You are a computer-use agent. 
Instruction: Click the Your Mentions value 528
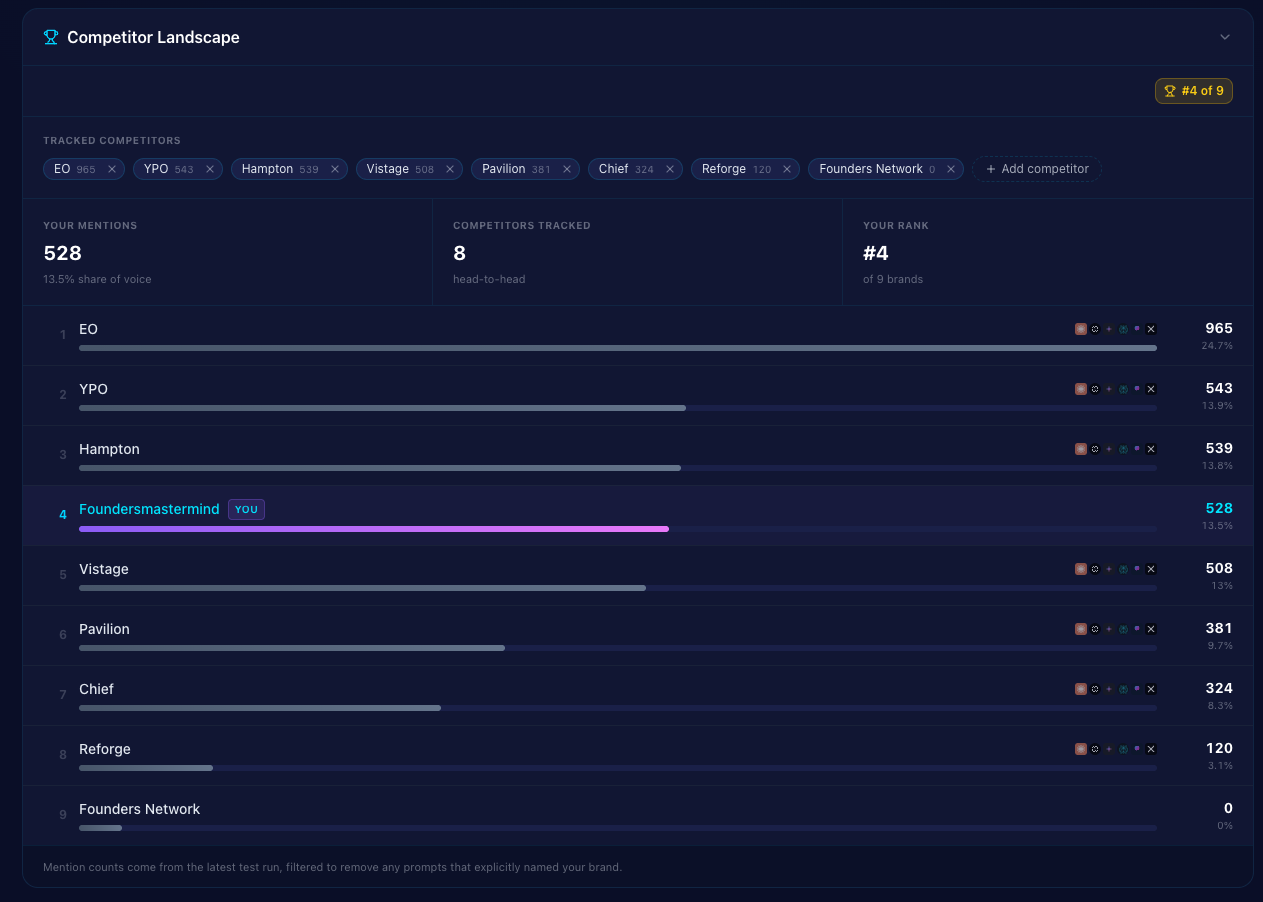tap(62, 253)
